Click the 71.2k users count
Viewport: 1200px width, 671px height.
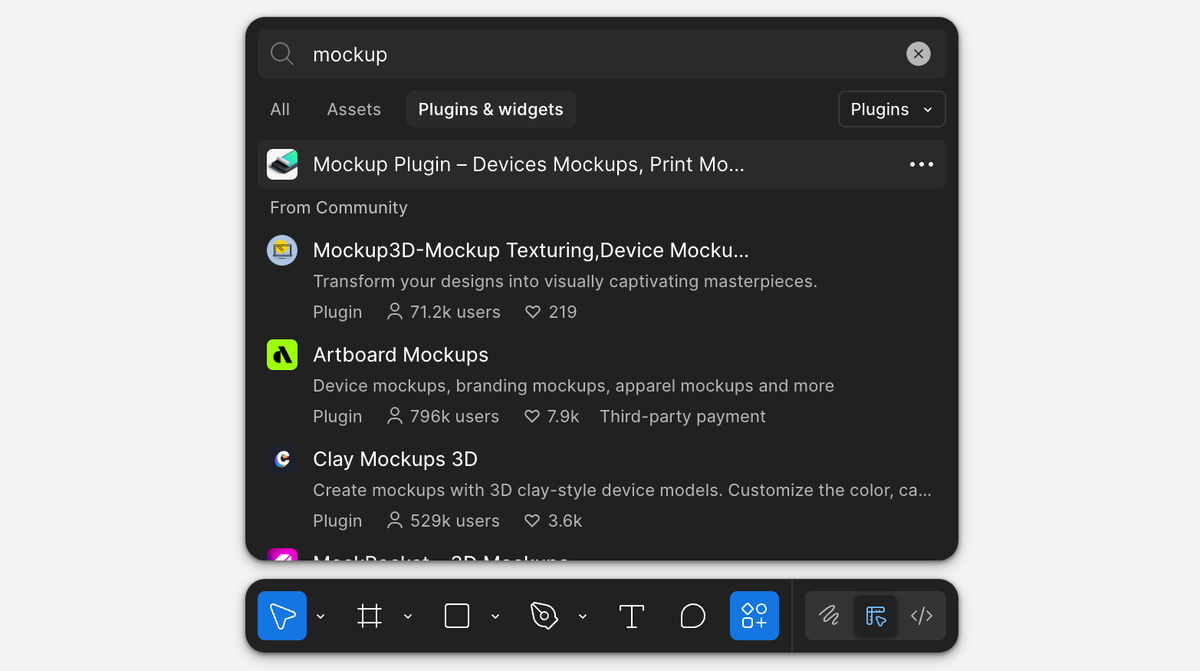444,312
